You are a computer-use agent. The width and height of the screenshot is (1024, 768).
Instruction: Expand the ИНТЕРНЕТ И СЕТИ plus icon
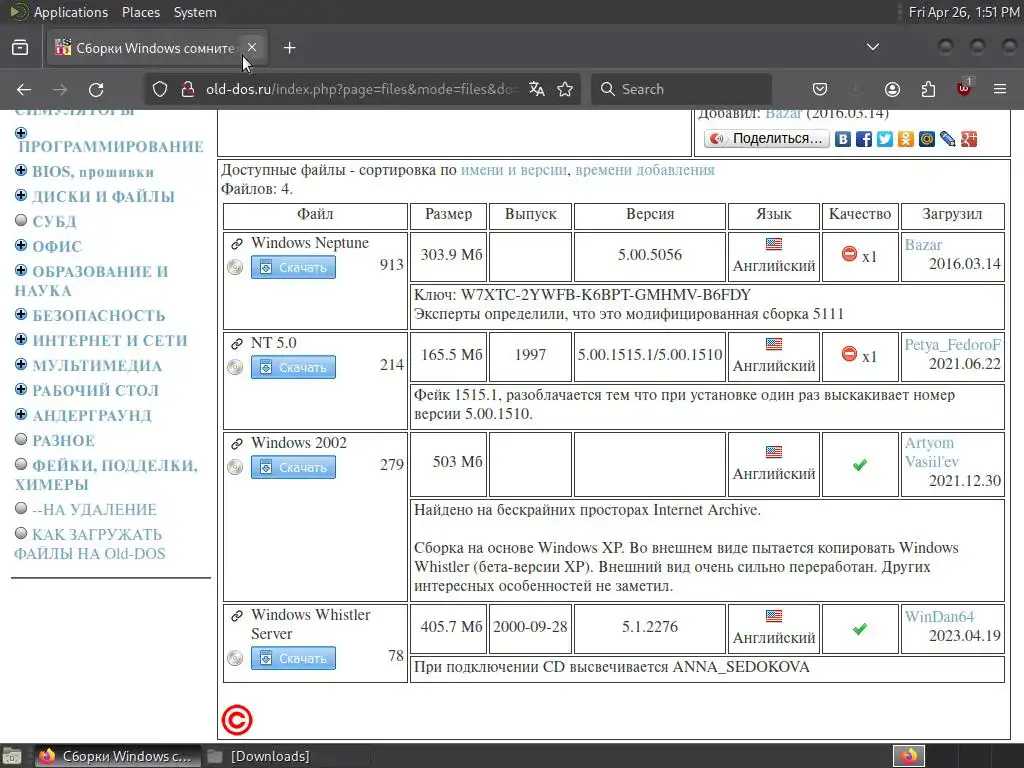pyautogui.click(x=21, y=340)
